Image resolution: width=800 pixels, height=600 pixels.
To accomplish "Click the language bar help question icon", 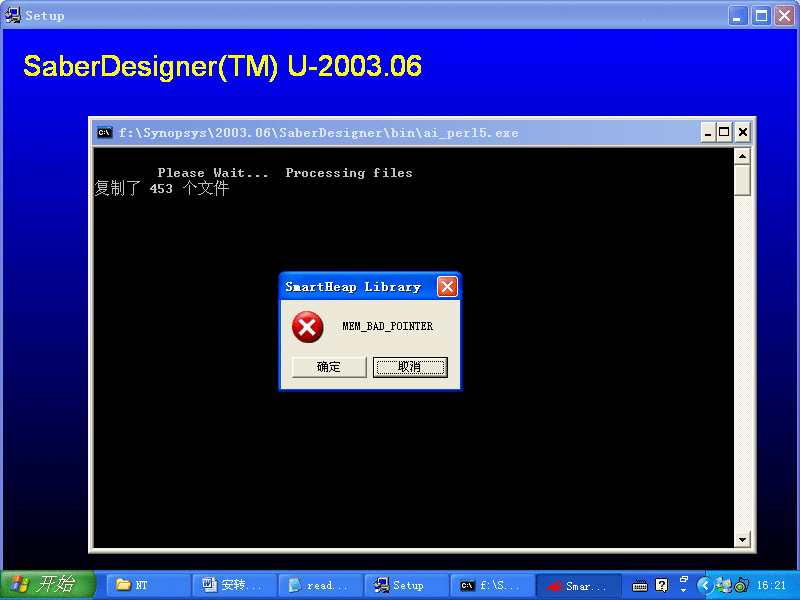I will click(x=661, y=585).
